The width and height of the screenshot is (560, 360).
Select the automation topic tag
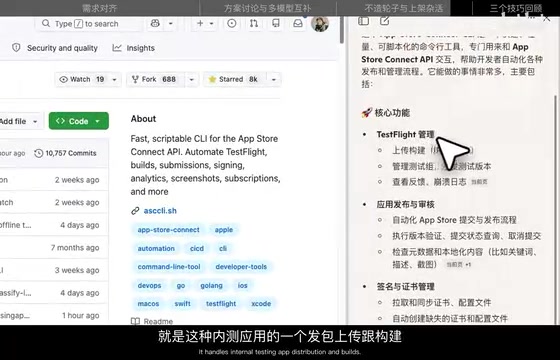[156, 248]
